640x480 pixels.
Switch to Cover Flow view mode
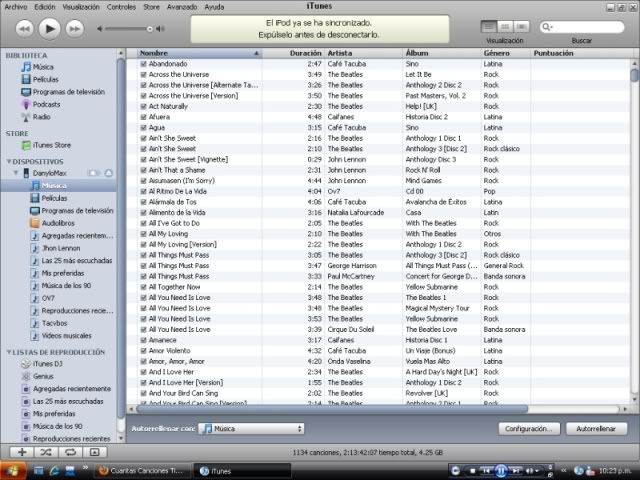tap(521, 27)
